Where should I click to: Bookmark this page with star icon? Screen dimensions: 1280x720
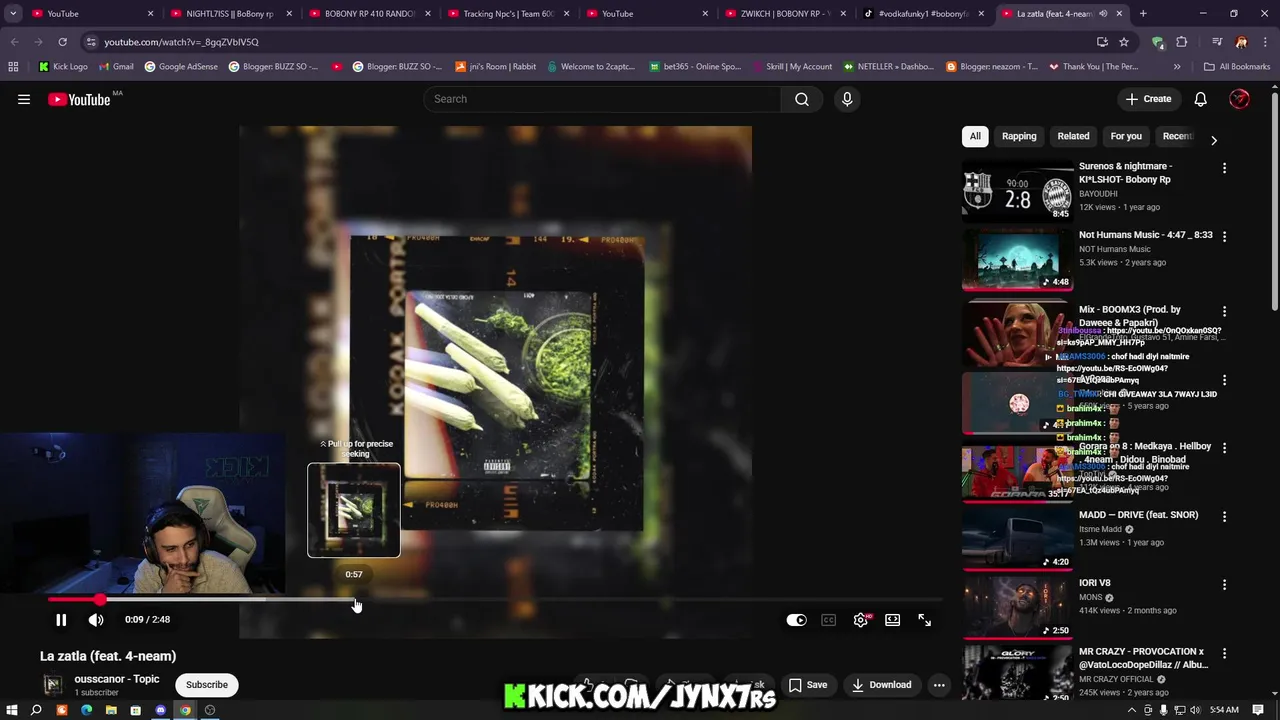pyautogui.click(x=1124, y=42)
